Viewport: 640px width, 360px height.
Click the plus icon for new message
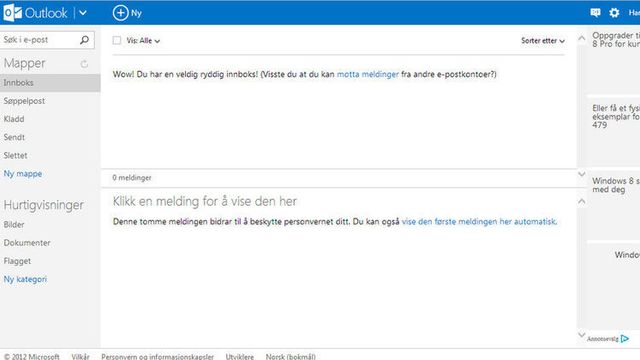[x=120, y=13]
